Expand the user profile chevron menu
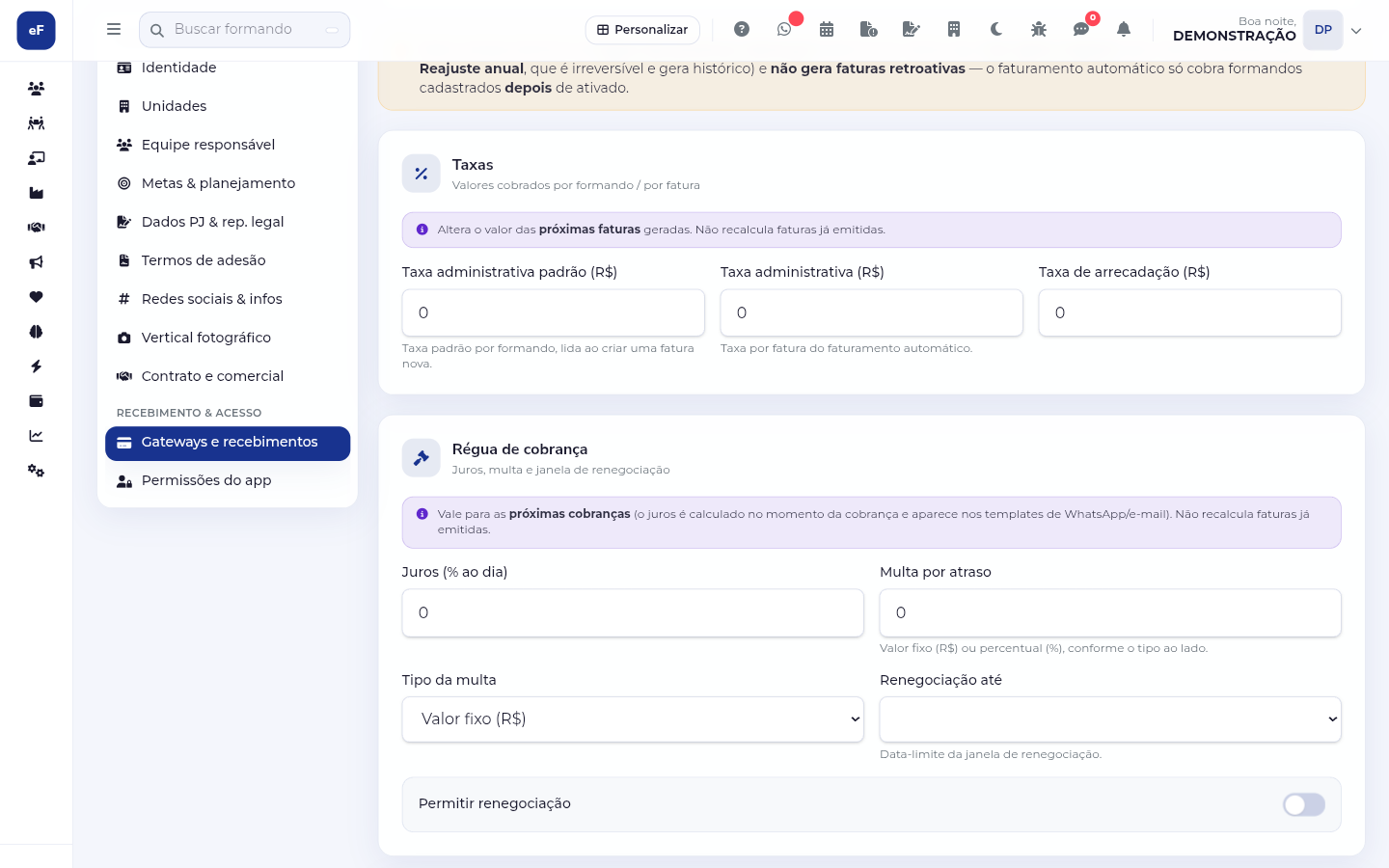 tap(1356, 30)
